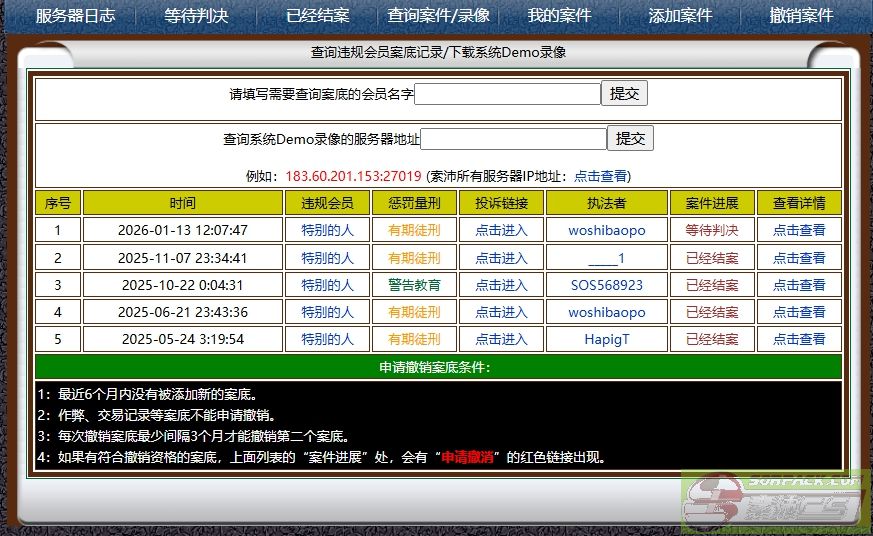The height and width of the screenshot is (536, 873).
Task: Select the 查询案件/录像 tab
Action: click(x=439, y=16)
